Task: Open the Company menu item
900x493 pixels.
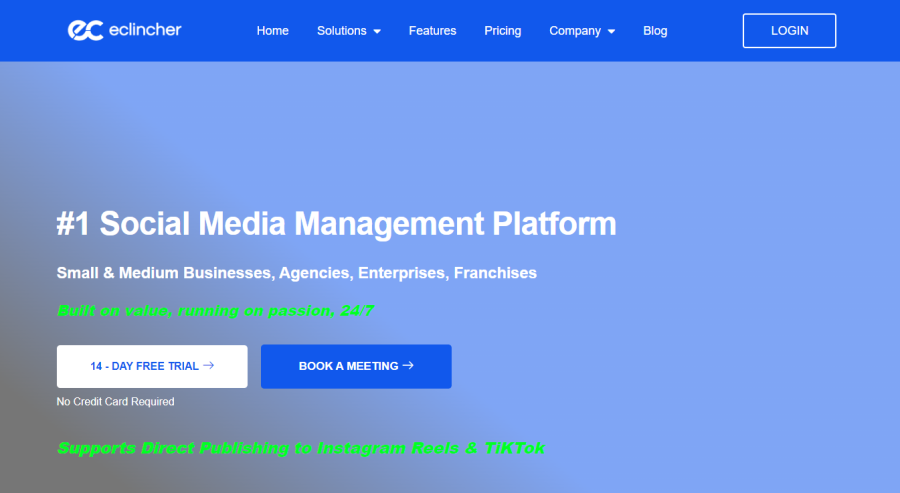Action: (x=575, y=31)
